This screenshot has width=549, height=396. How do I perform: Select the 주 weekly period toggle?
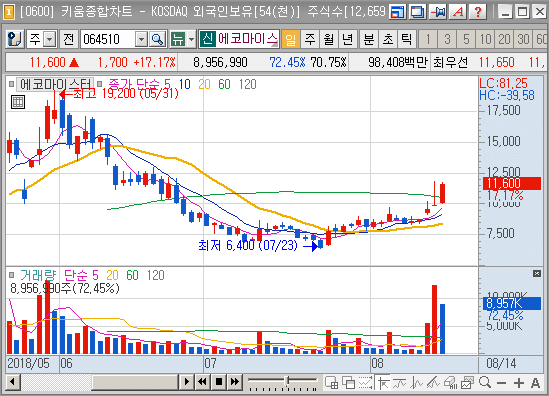tap(310, 39)
